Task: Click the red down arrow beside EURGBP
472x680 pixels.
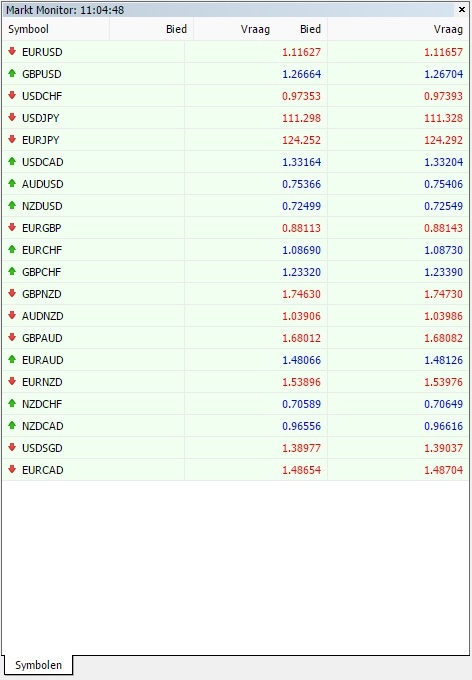Action: tap(12, 227)
